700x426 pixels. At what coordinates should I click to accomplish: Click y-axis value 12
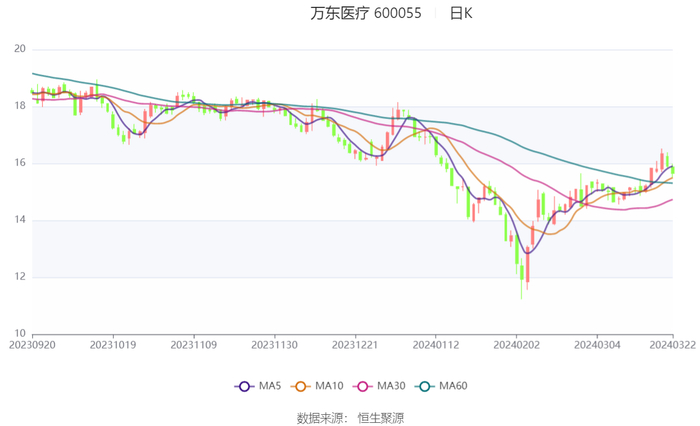pos(20,276)
